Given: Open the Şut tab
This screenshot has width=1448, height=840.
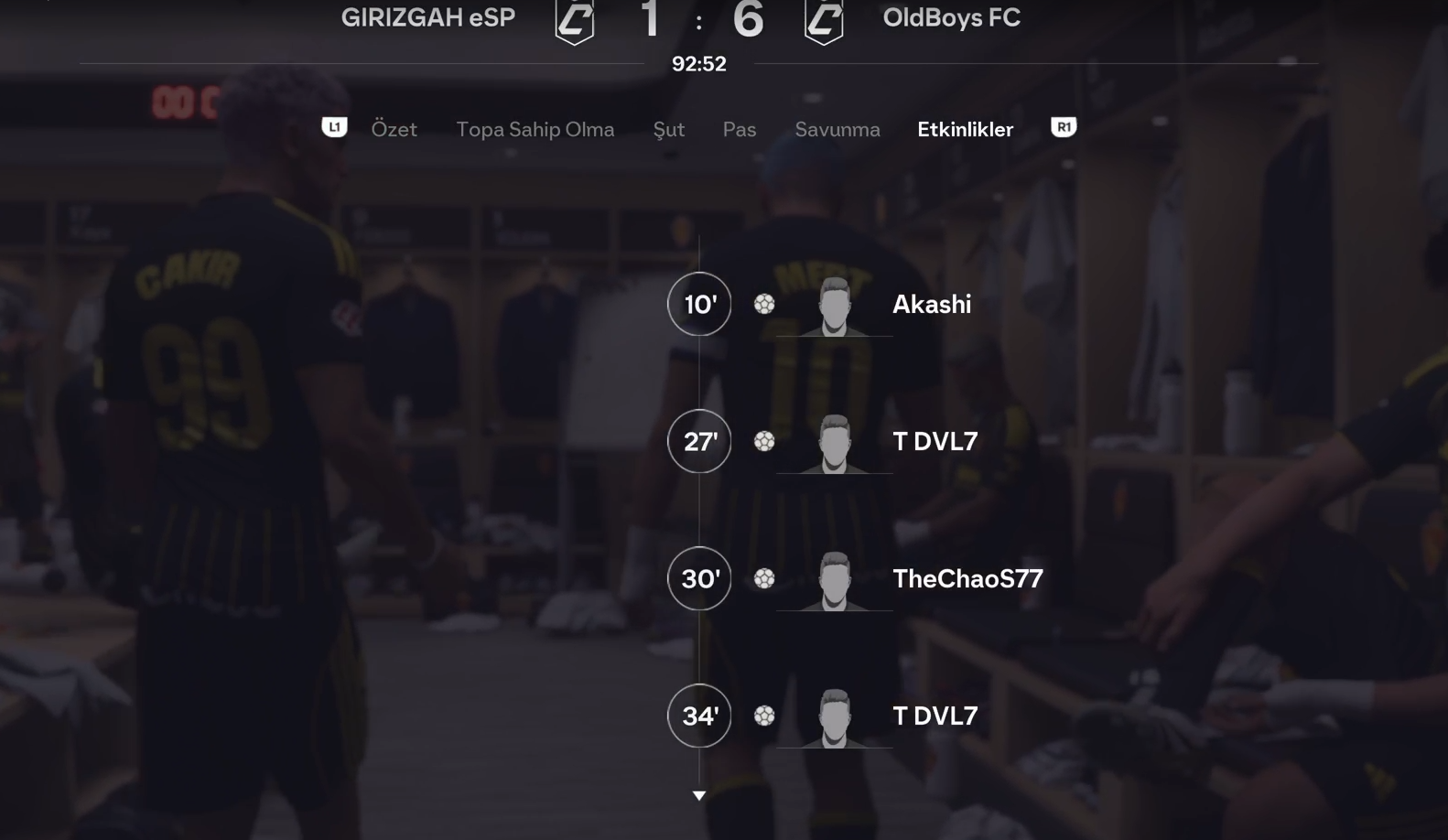Looking at the screenshot, I should coord(668,130).
